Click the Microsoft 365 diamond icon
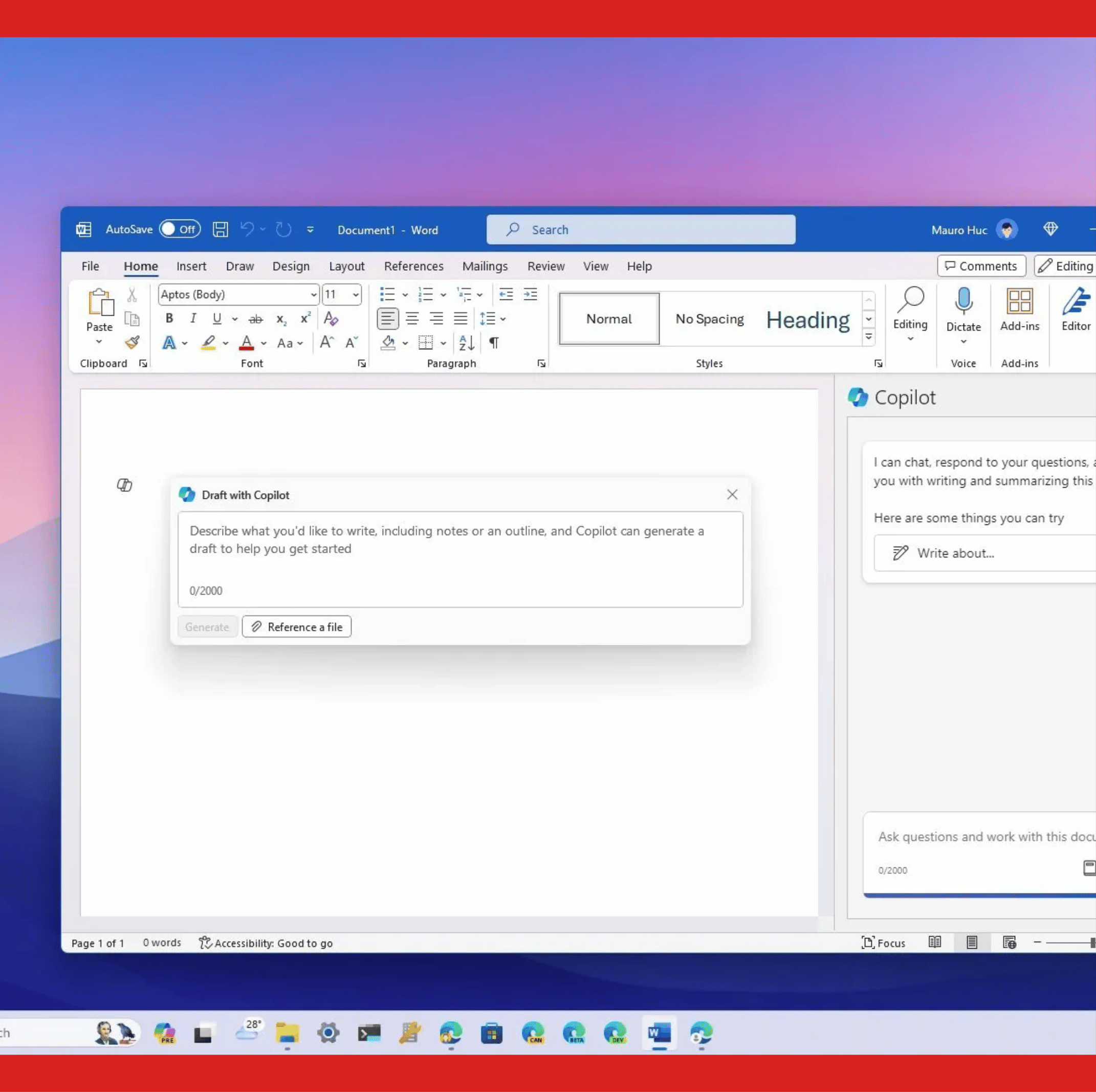Image resolution: width=1096 pixels, height=1092 pixels. (x=1050, y=229)
